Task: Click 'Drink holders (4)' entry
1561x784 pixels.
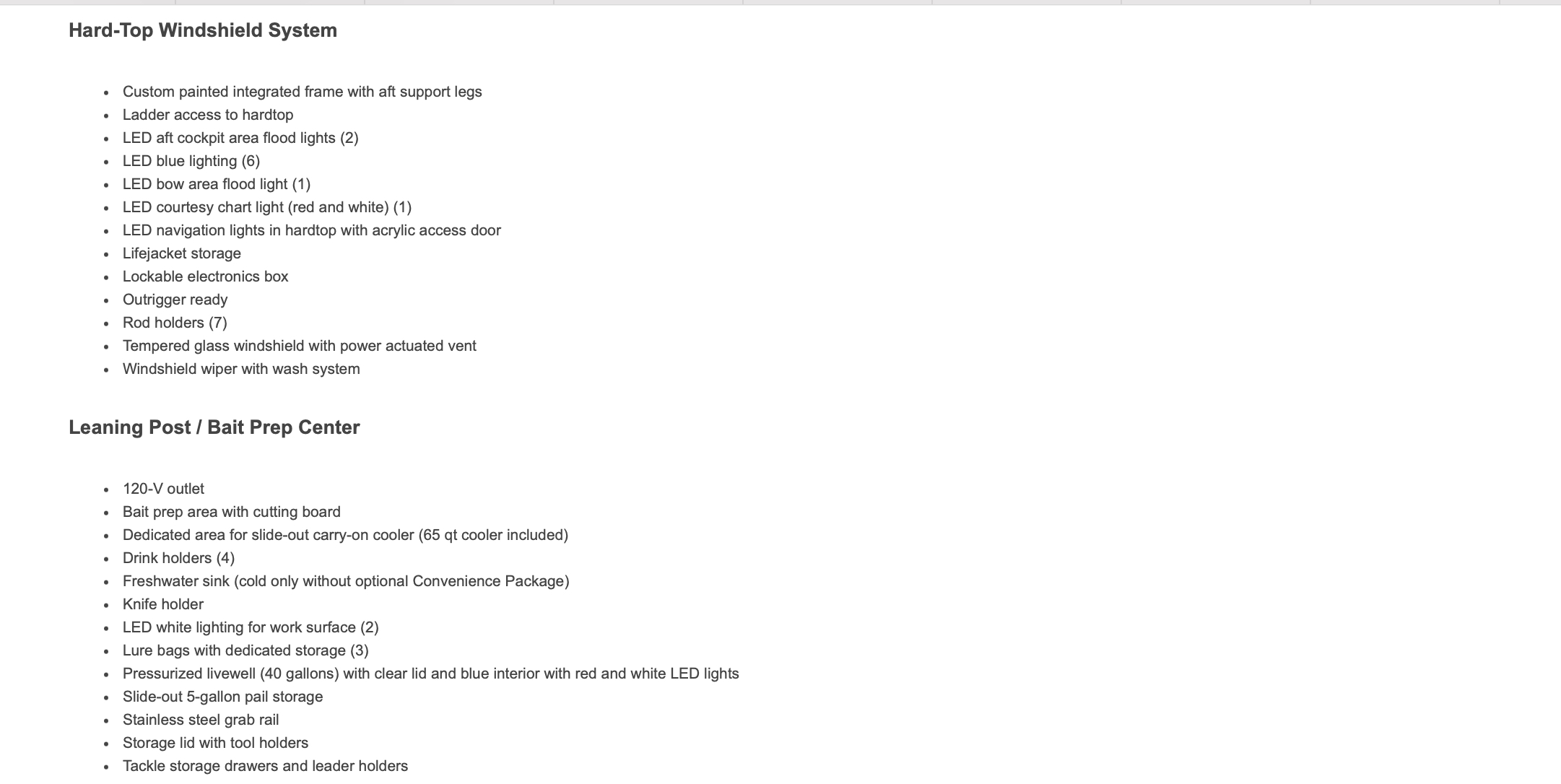Action: 178,558
